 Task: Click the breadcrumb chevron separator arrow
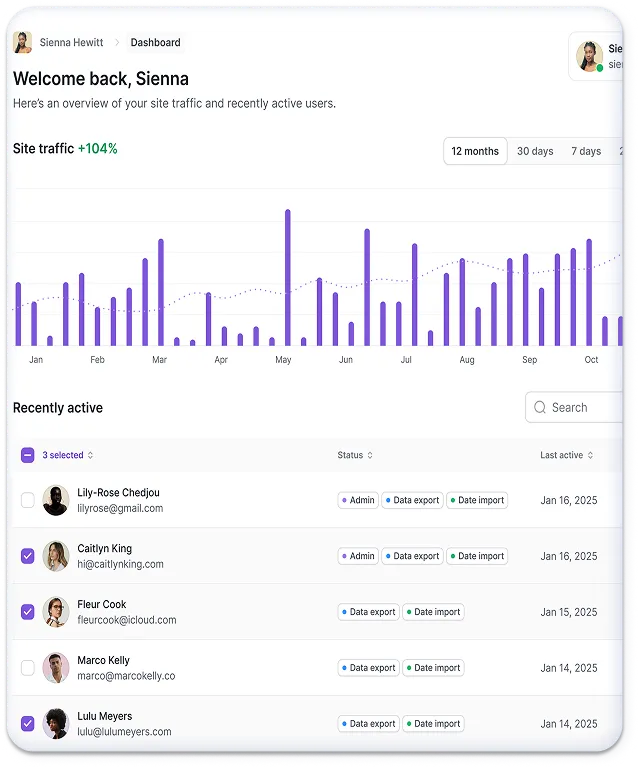click(117, 43)
